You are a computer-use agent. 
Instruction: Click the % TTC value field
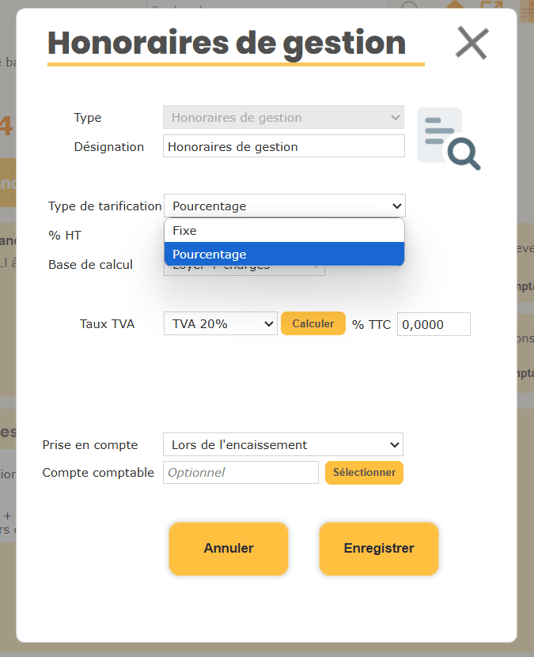coord(434,324)
